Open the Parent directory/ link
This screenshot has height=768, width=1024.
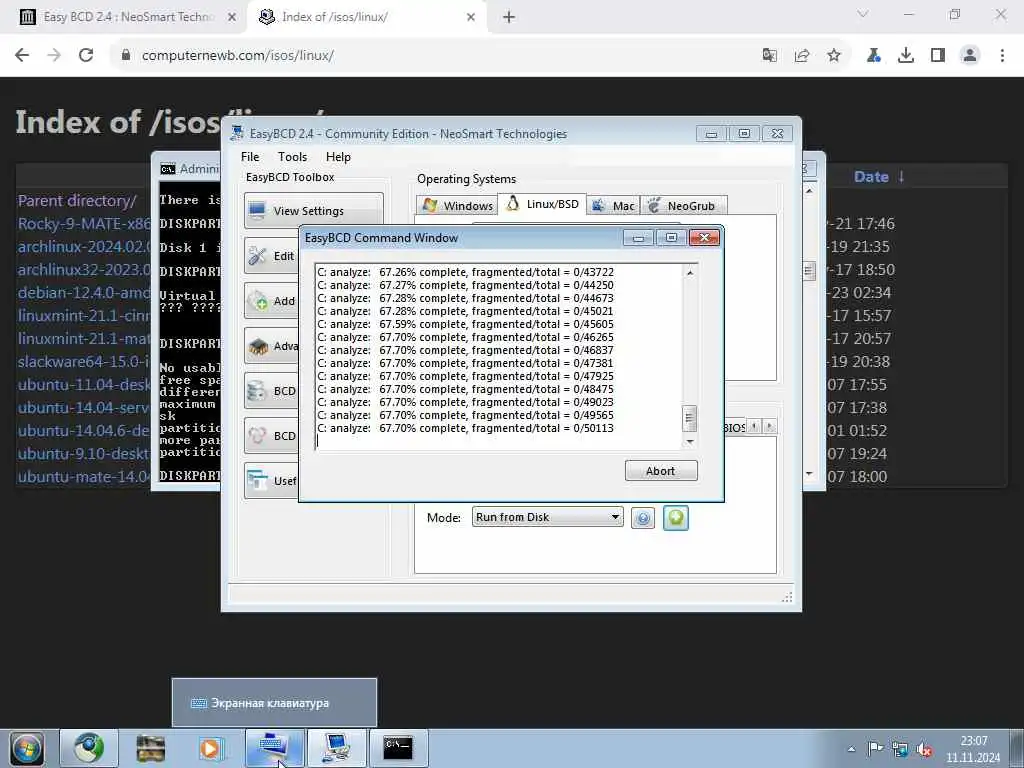tap(77, 200)
